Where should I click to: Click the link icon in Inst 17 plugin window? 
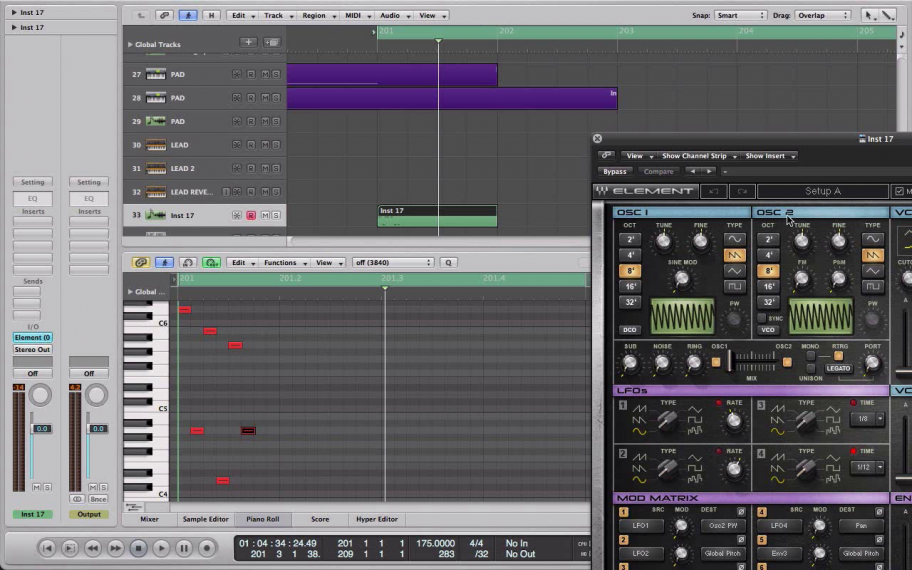coord(606,155)
